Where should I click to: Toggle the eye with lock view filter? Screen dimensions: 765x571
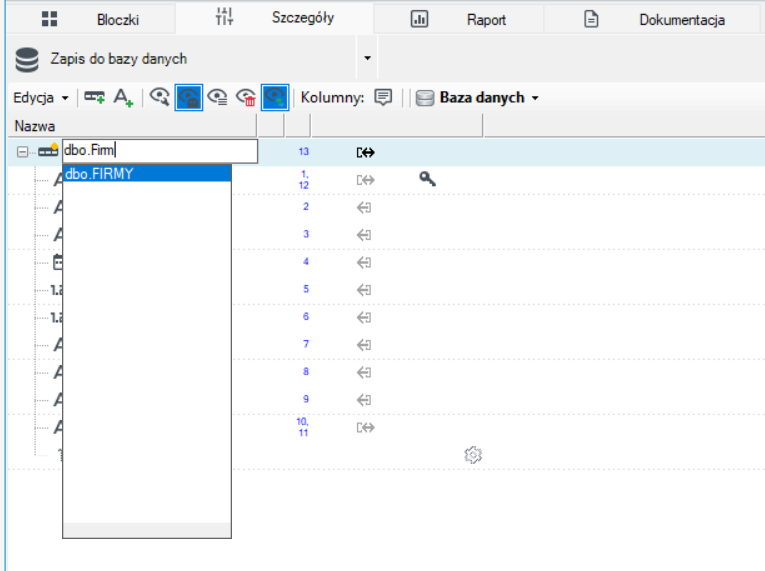coord(188,98)
